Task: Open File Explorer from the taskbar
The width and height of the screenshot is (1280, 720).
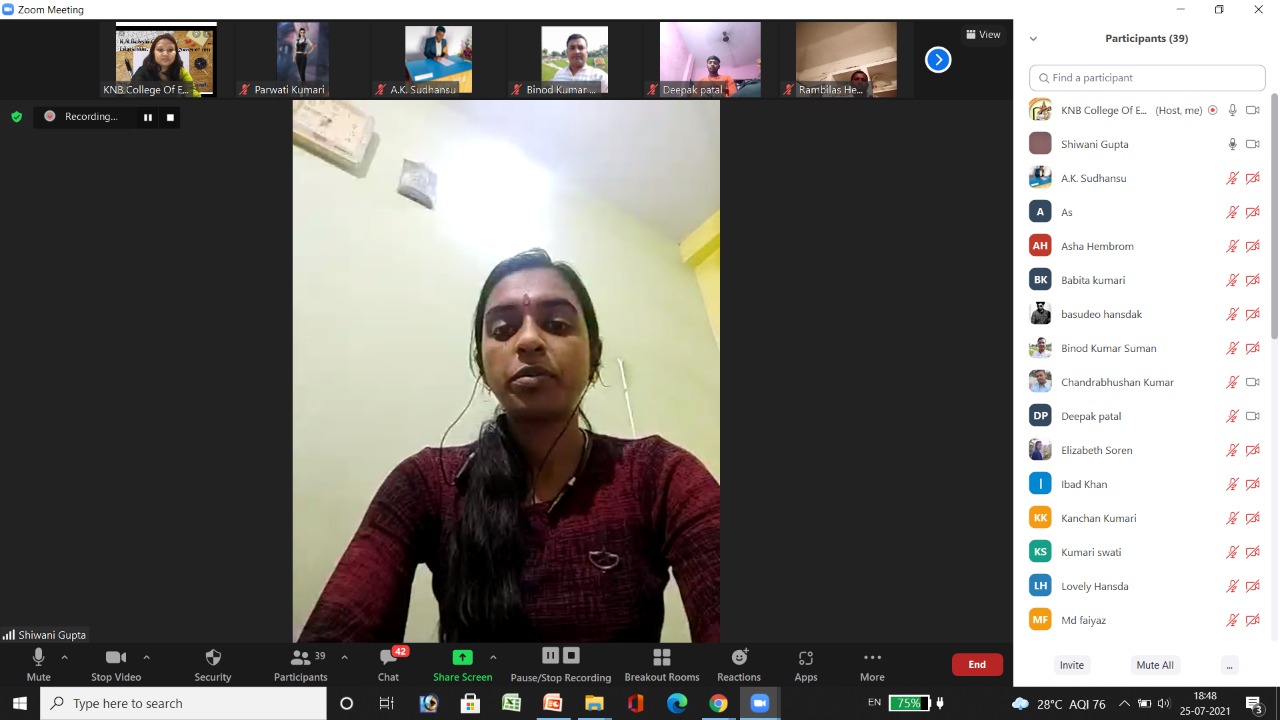Action: point(594,703)
